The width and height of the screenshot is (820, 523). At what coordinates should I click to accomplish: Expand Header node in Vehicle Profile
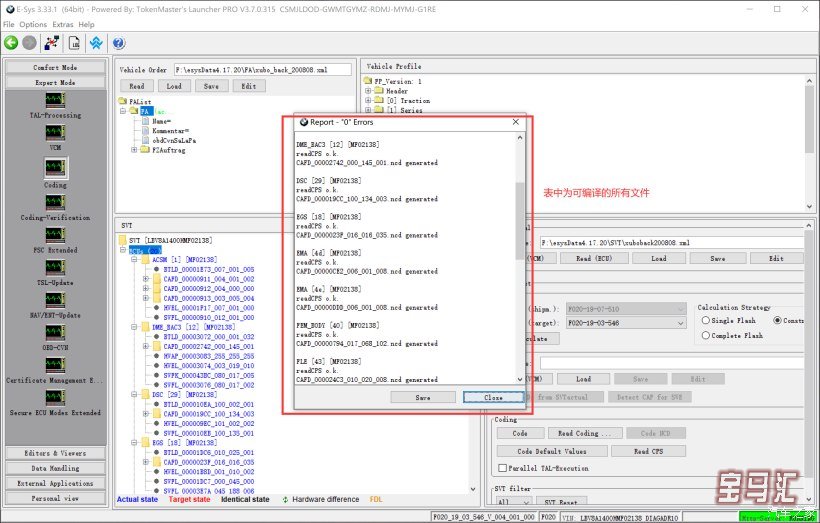368,91
